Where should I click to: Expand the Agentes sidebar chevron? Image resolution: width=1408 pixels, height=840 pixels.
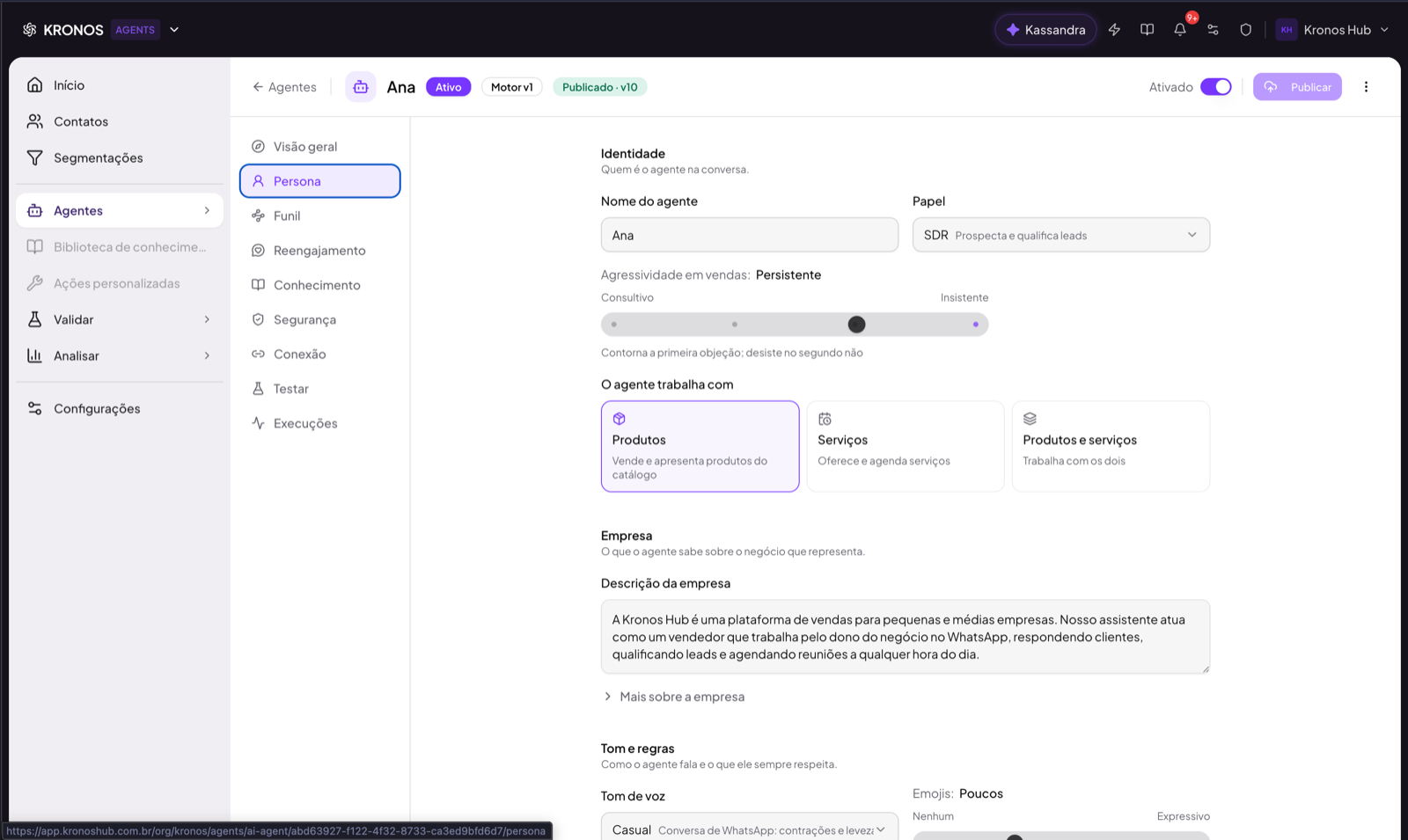(207, 210)
